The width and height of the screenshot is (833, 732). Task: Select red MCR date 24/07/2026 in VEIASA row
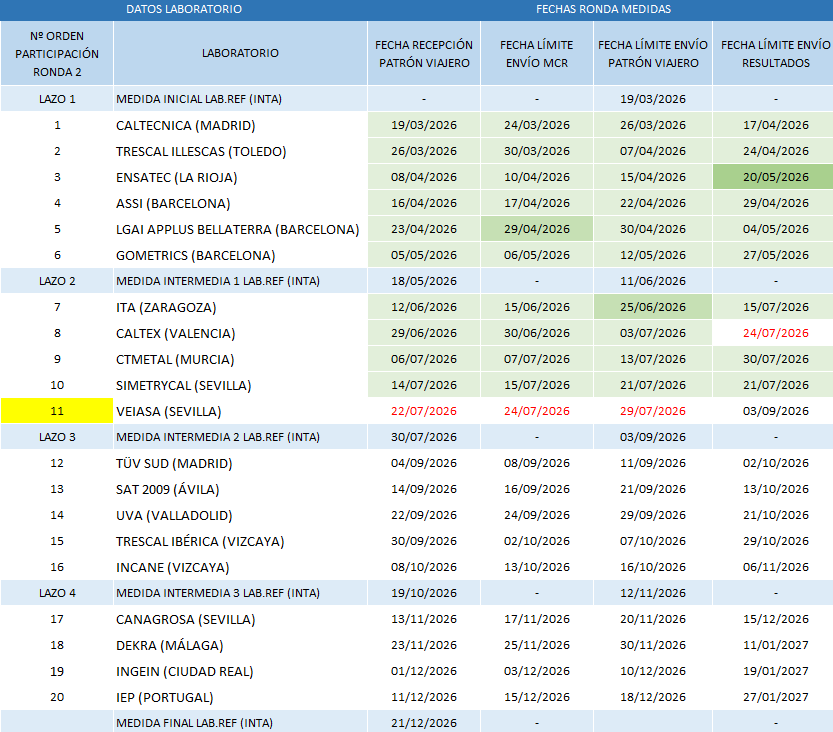tap(537, 411)
